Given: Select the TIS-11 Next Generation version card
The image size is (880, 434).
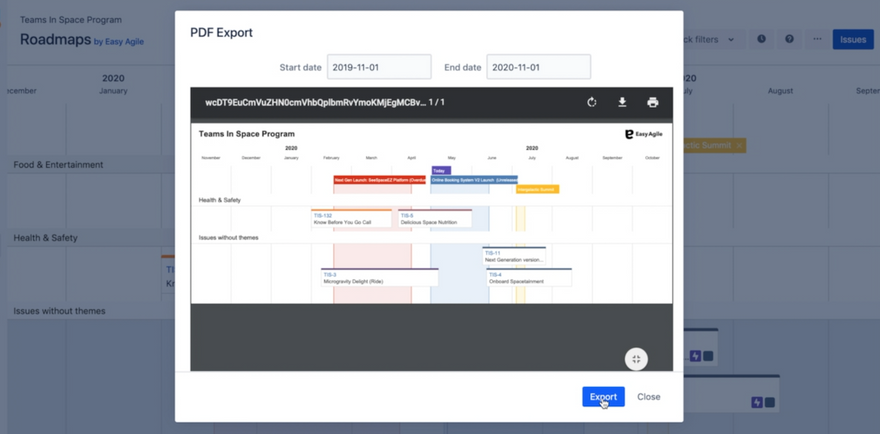Looking at the screenshot, I should click(514, 256).
